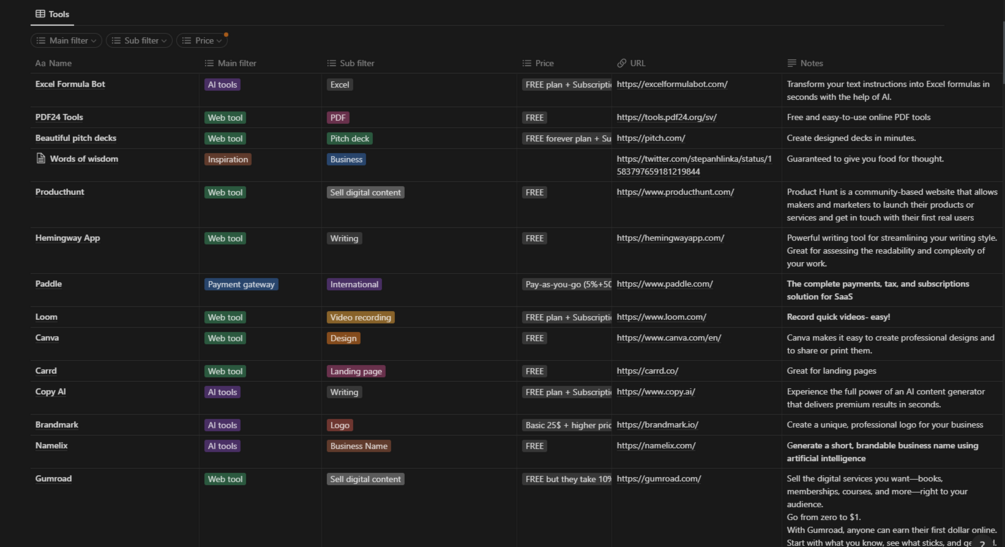Screen dimensions: 1005x547
Task: Click Sell digital content tag in Gumroad row
Action: click(365, 479)
